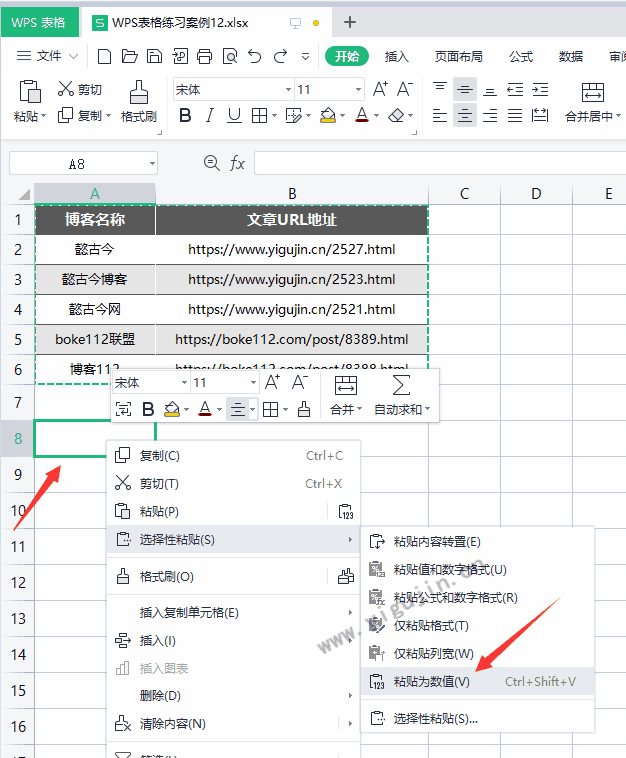This screenshot has width=626, height=758.
Task: Select 粘贴(P) in context menu
Action: click(218, 511)
